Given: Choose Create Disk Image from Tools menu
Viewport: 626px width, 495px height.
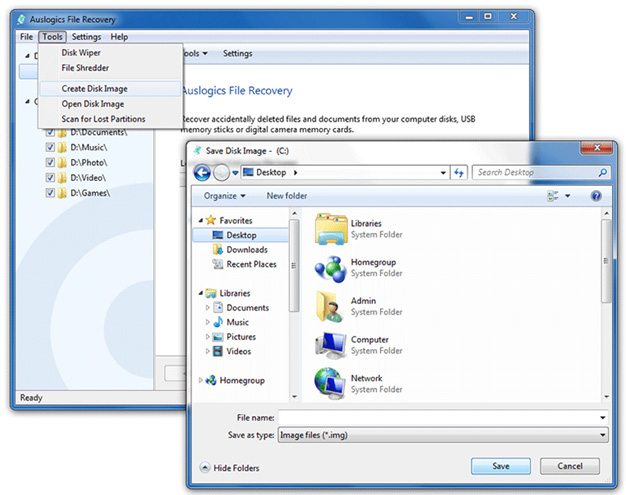Looking at the screenshot, I should pos(94,88).
